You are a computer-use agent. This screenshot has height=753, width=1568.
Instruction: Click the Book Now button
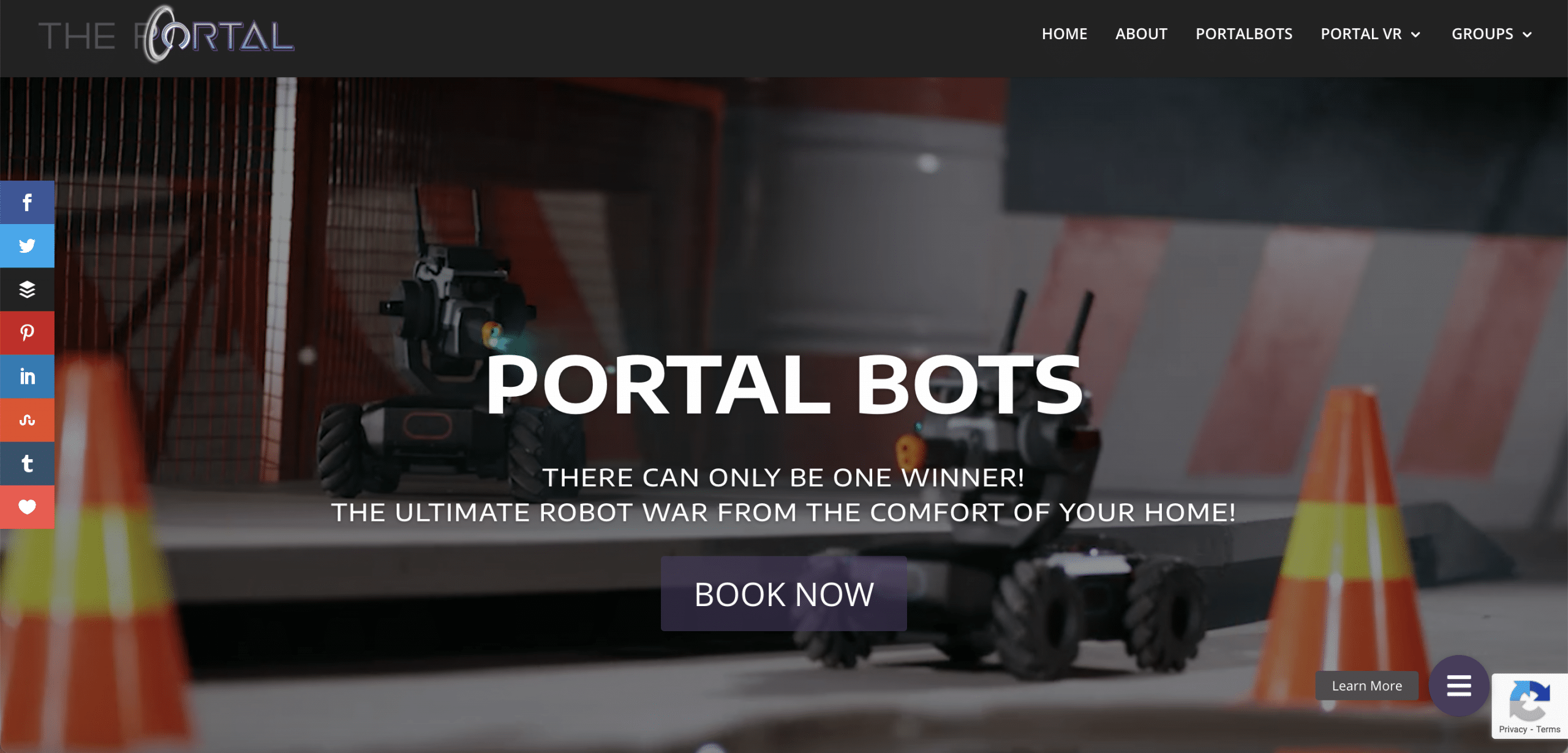[x=784, y=594]
